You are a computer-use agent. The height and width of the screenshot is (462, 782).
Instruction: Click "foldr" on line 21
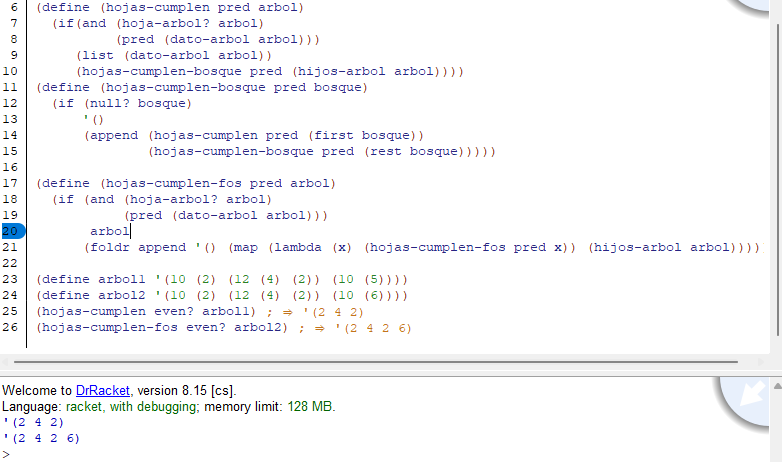point(110,247)
